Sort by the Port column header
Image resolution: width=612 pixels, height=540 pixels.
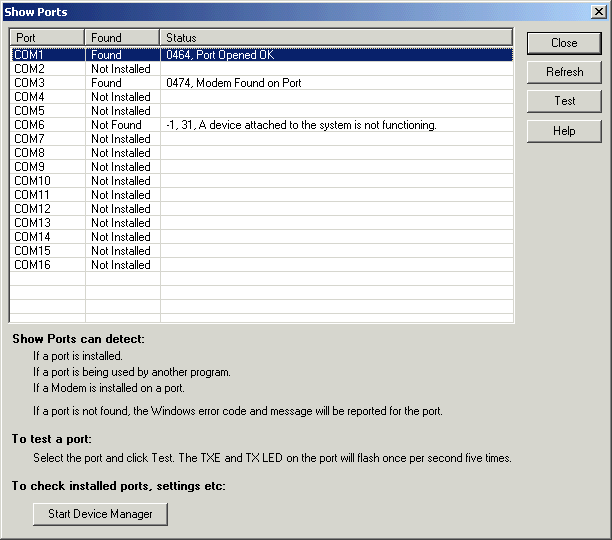coord(47,37)
